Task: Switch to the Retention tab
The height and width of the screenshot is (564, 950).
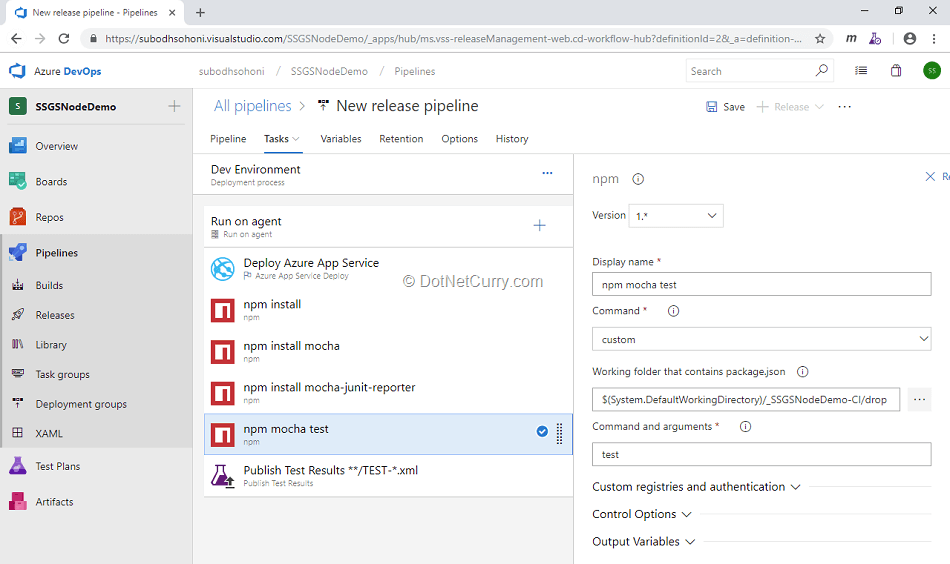Action: [x=401, y=139]
